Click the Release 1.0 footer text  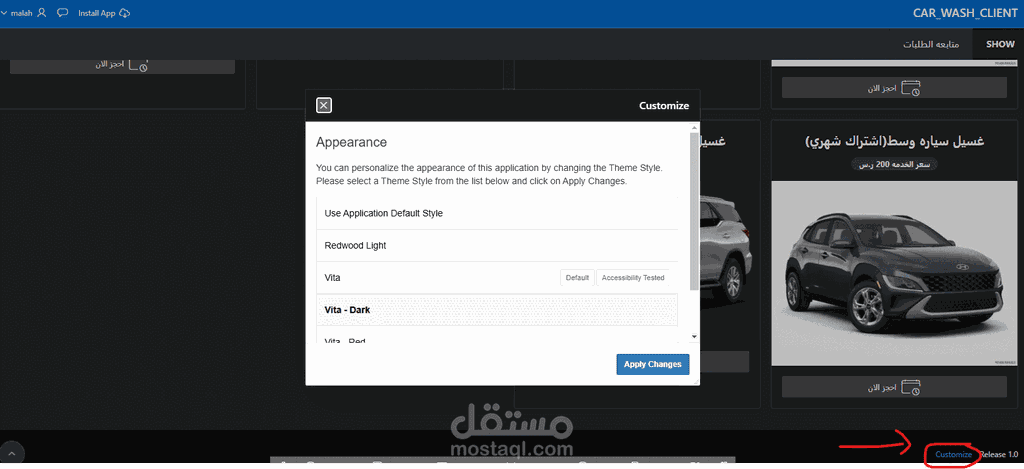coord(999,454)
